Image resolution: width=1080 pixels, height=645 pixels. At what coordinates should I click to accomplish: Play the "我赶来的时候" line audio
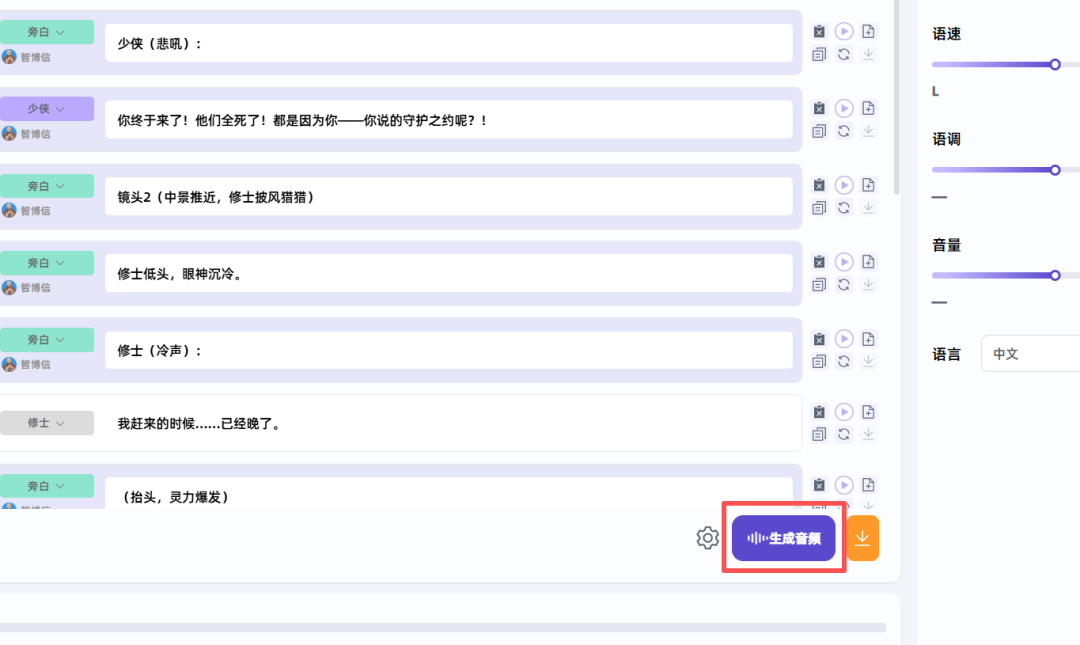click(x=844, y=412)
